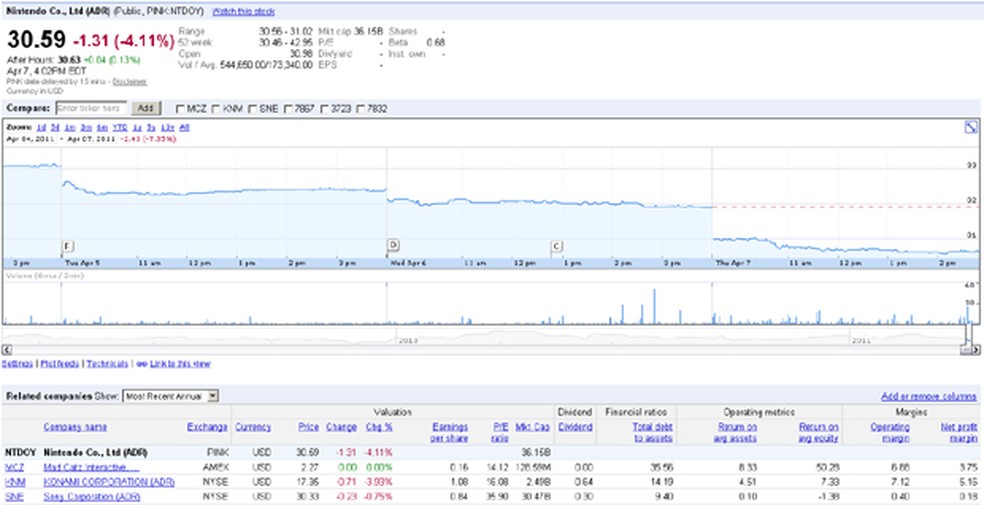
Task: Check the SNE compare checkbox
Action: (x=253, y=109)
